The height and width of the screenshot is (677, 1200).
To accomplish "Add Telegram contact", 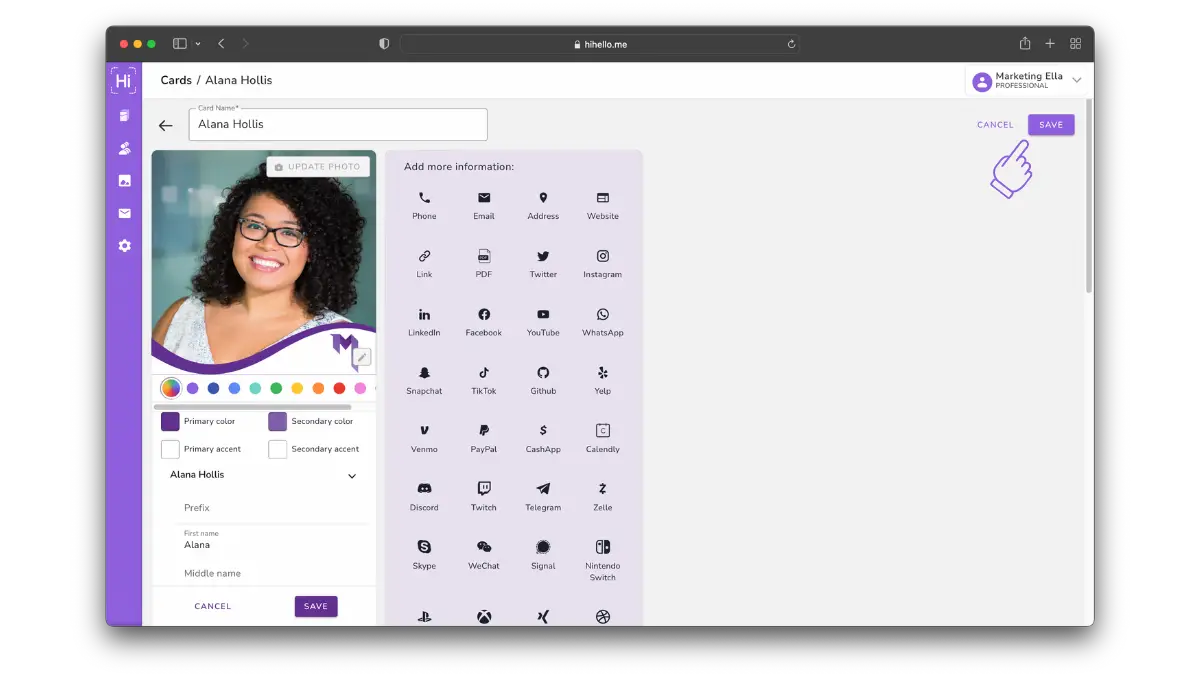I will tap(543, 497).
